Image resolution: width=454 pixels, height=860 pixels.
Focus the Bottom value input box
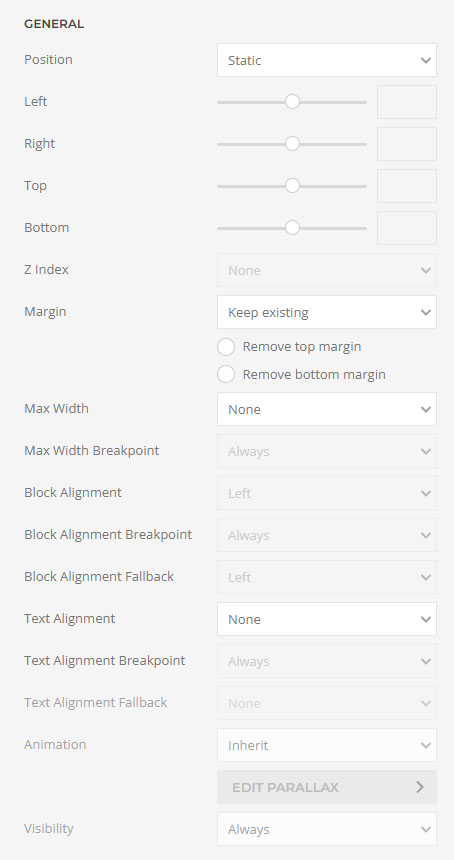pyautogui.click(x=407, y=228)
